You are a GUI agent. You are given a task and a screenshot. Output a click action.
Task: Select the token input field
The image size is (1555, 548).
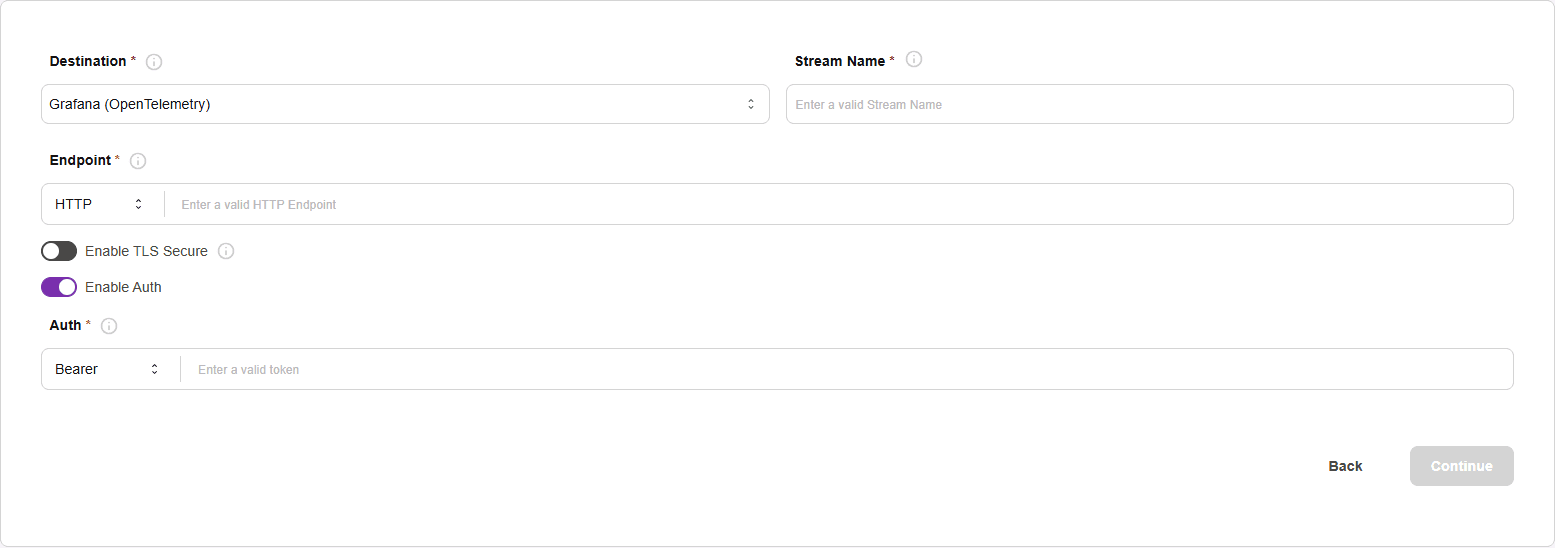(846, 369)
